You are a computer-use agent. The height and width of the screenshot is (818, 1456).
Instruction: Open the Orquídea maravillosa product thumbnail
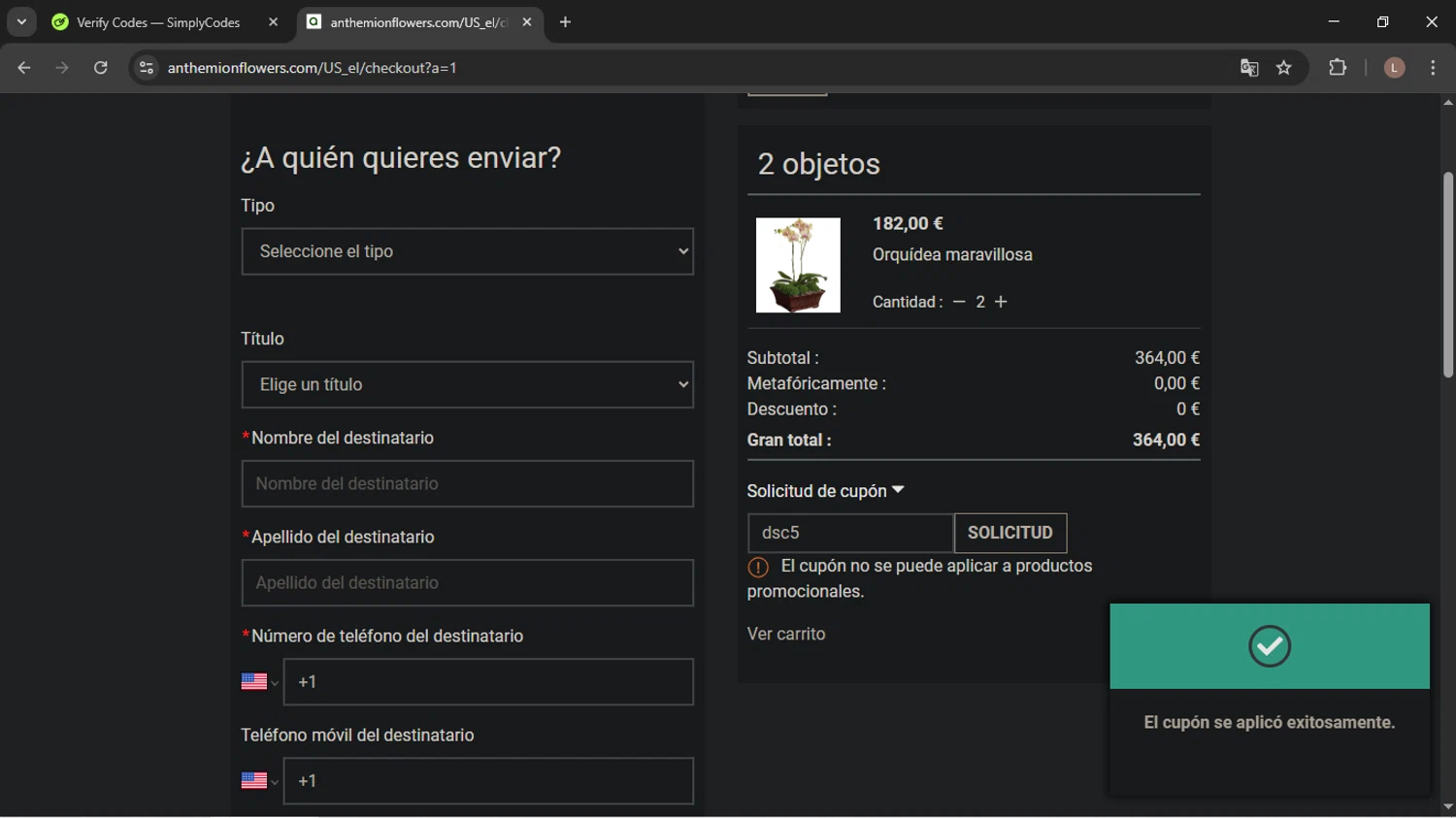798,265
